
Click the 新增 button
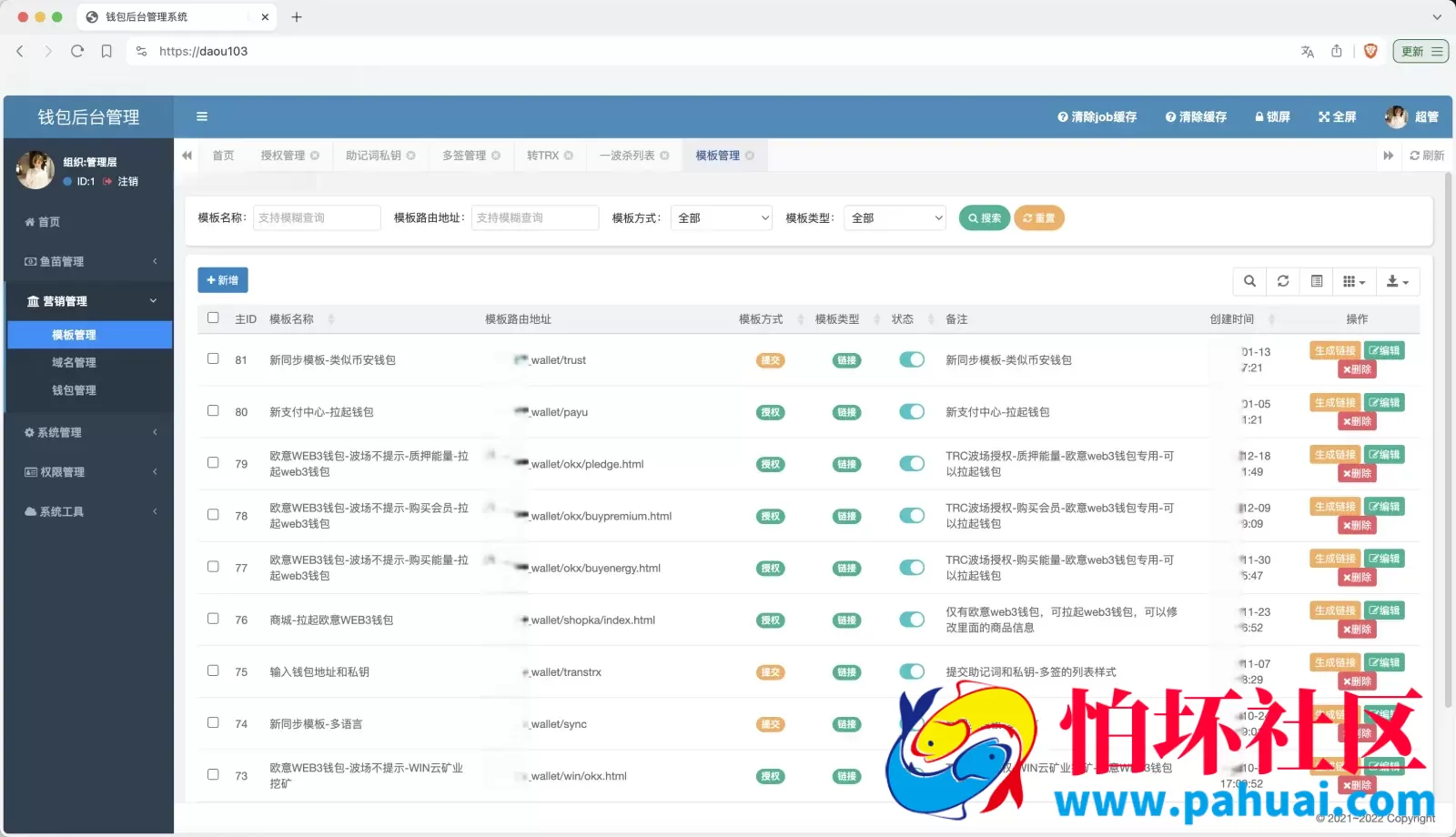[223, 280]
